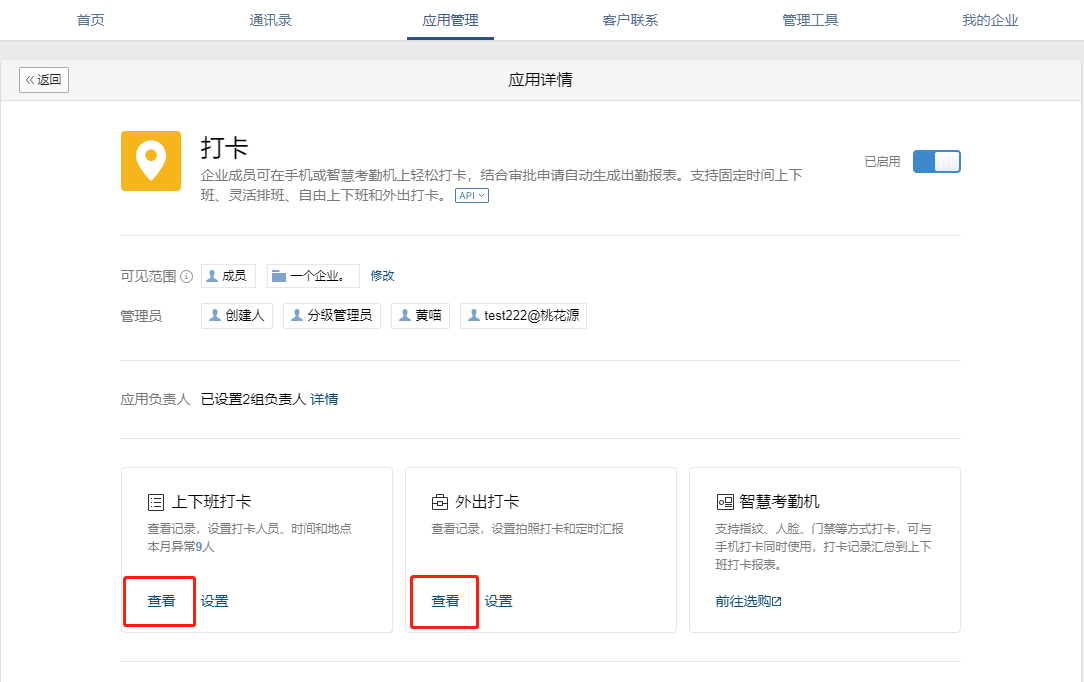
Task: Click the yellow 打卡 location pin app icon
Action: (x=151, y=161)
